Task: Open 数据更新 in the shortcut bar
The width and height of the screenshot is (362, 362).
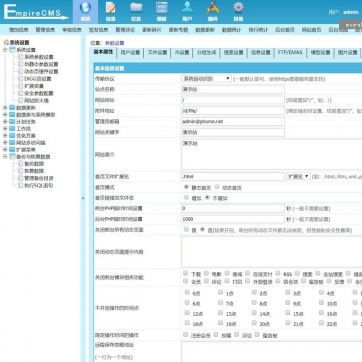Action: click(x=205, y=30)
